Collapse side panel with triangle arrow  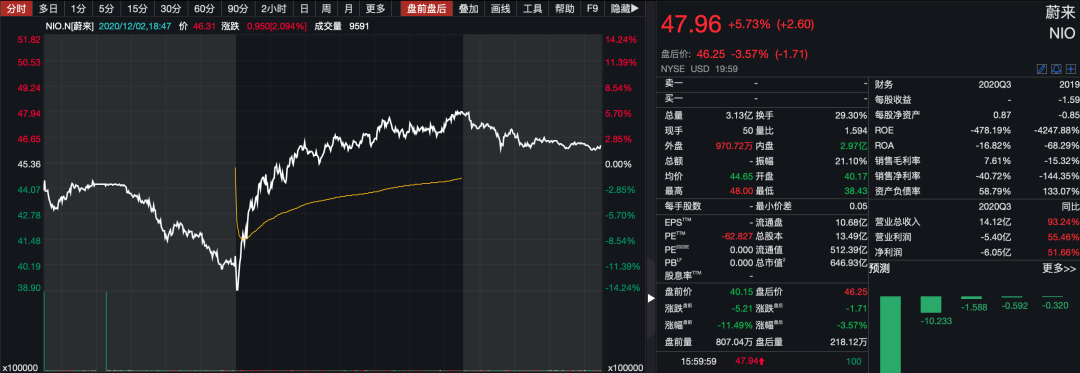(650, 299)
